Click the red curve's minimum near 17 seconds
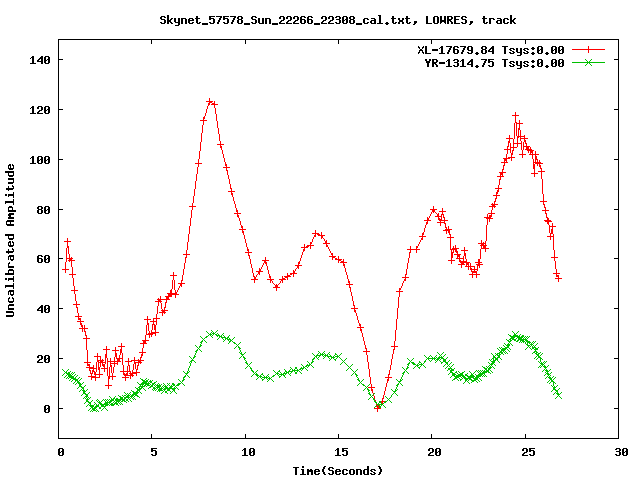This screenshot has width=640, height=480. point(377,408)
